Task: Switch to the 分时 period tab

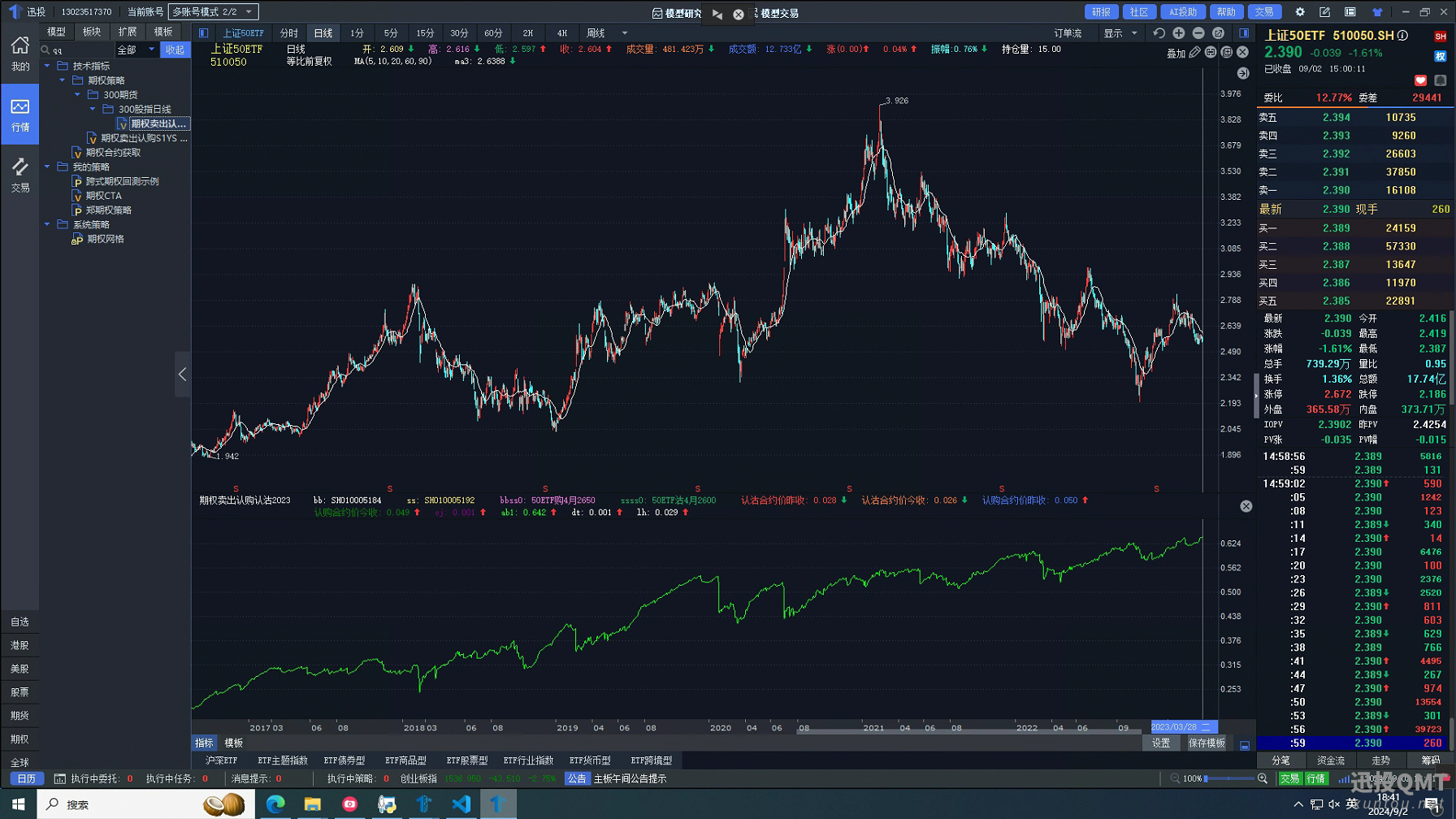Action: tap(288, 33)
